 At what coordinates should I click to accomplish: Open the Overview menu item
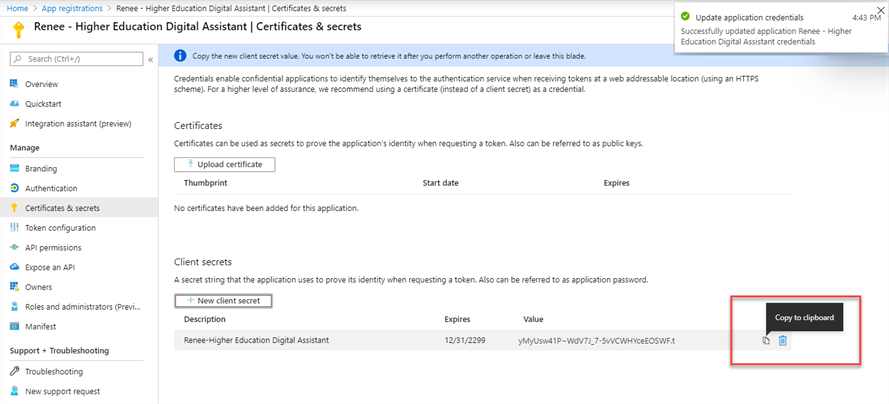coord(41,84)
